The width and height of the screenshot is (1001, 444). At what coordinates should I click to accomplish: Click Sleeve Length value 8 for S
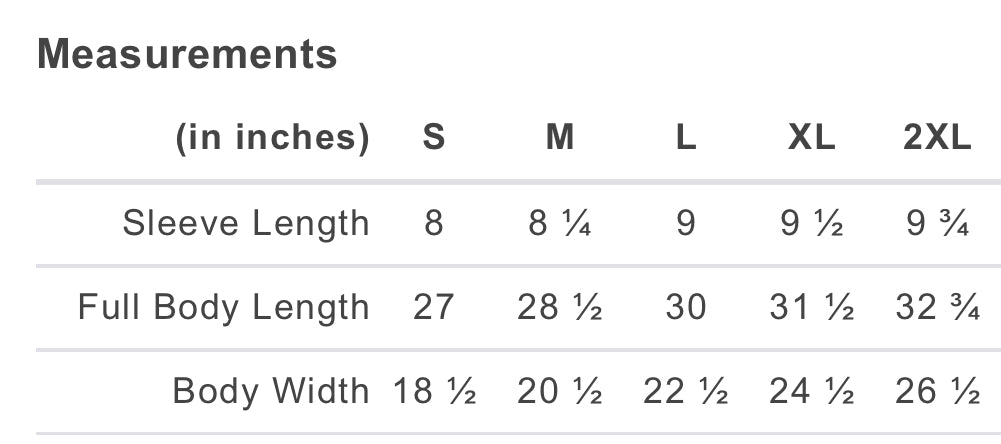coord(433,223)
